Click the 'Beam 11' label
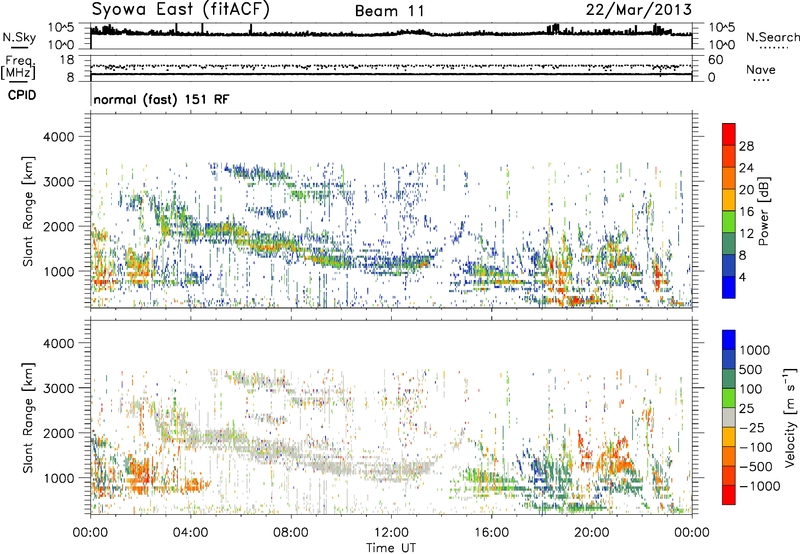Viewport: 800px width, 554px height. coord(390,11)
